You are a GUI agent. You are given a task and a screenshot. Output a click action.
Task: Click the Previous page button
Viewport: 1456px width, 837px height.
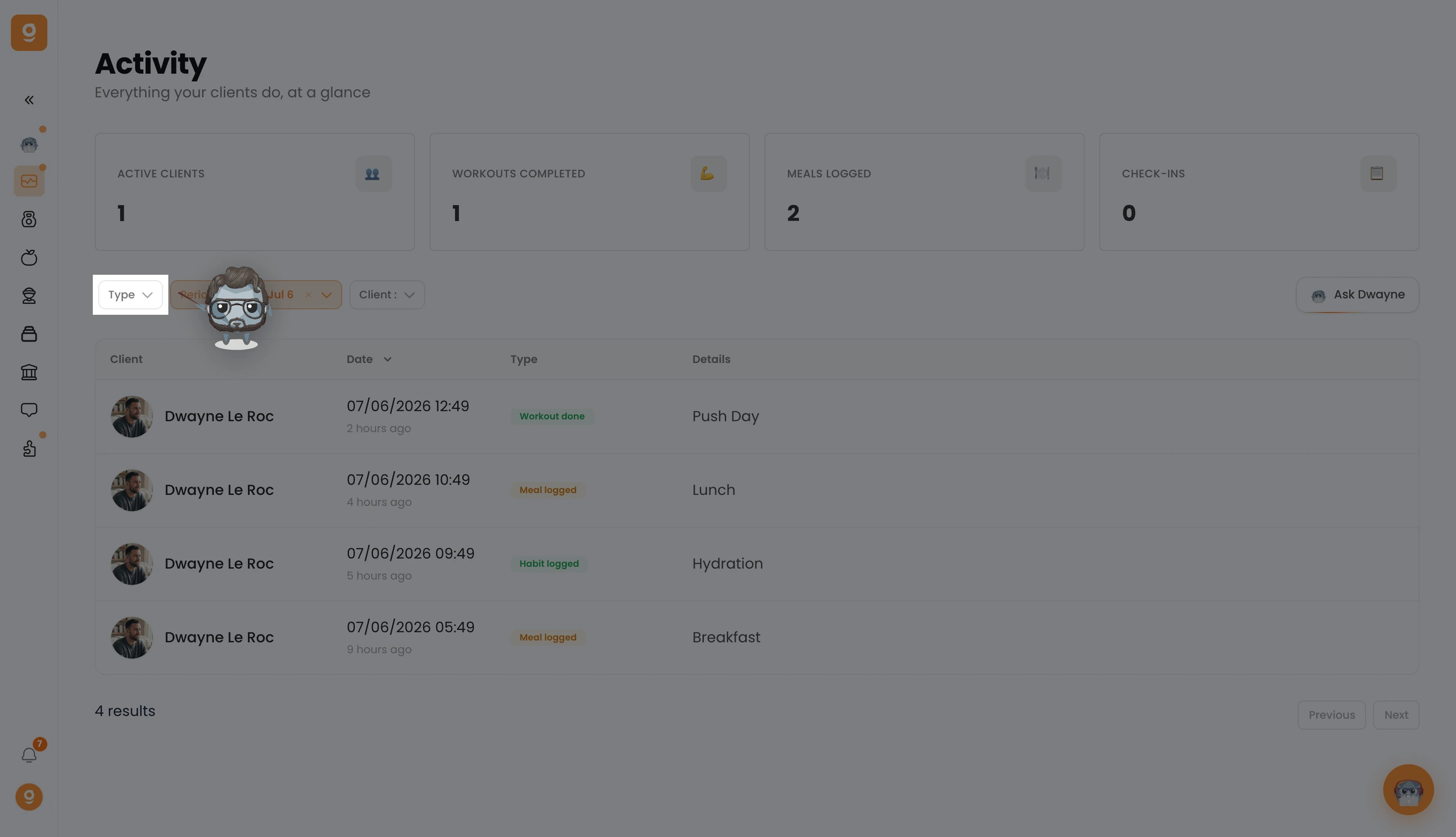(x=1332, y=715)
